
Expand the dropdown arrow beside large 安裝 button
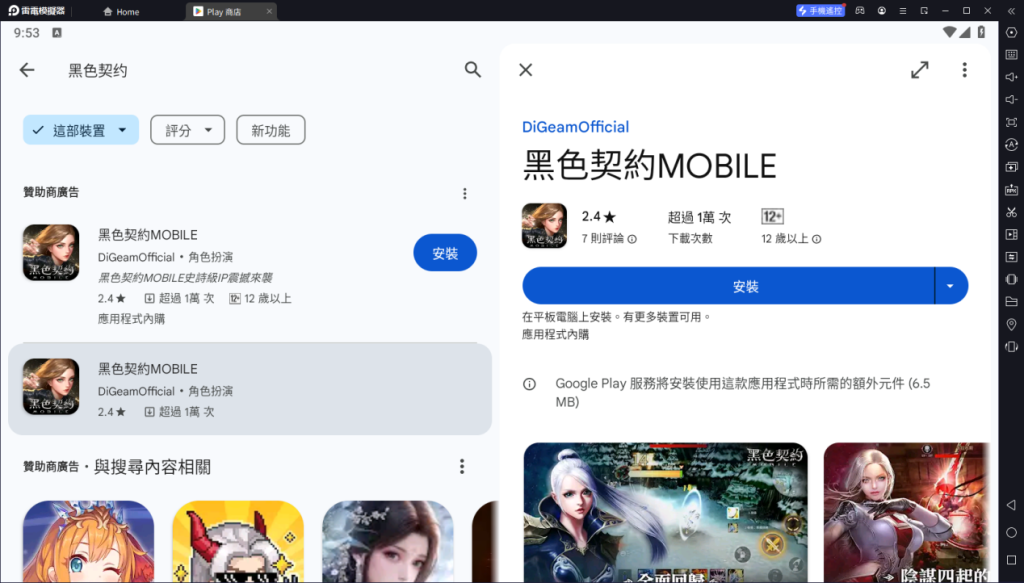click(x=951, y=286)
